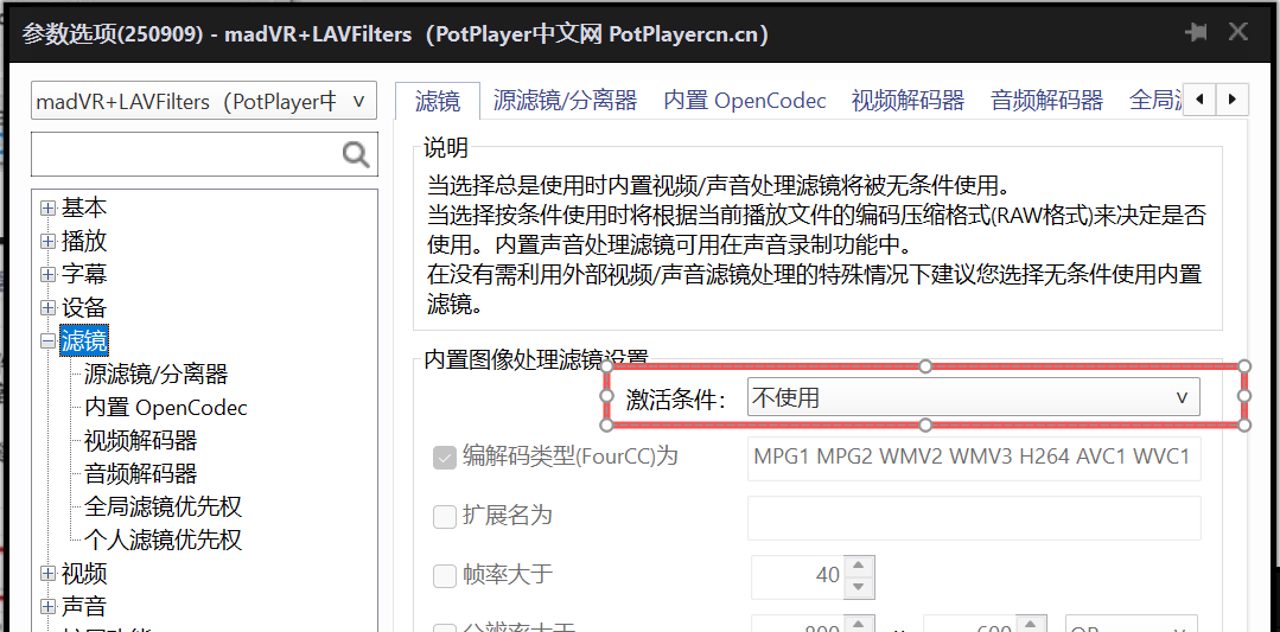Expand the 设备 tree node
The width and height of the screenshot is (1280, 632).
tap(47, 308)
